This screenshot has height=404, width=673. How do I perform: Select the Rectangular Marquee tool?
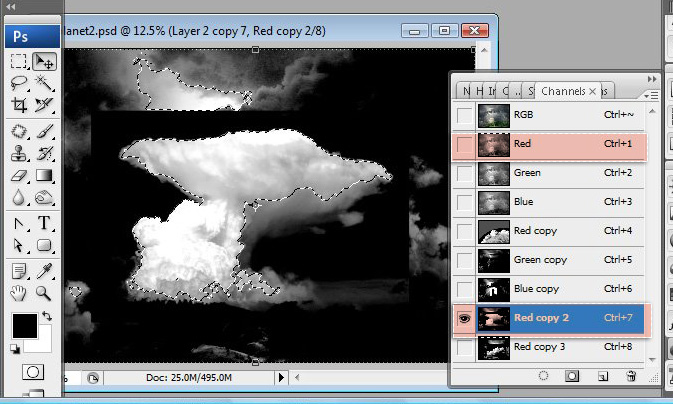click(18, 61)
